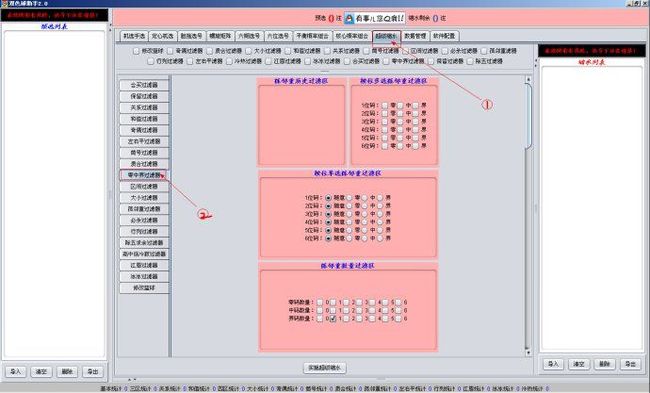Switch to the 螺旋矩阵 tab
Image resolution: width=650 pixels, height=393 pixels.
point(220,36)
